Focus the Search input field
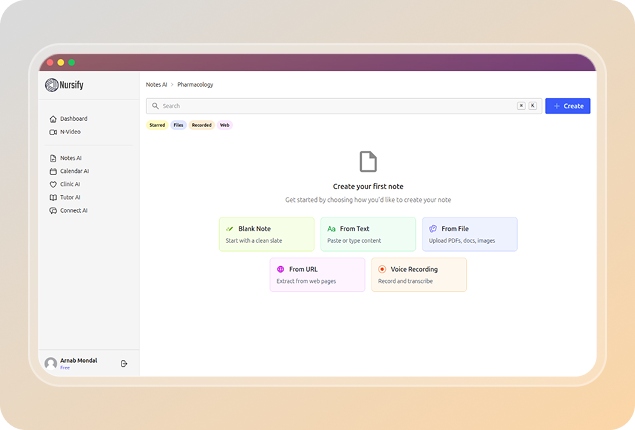The width and height of the screenshot is (635, 430). [330, 106]
